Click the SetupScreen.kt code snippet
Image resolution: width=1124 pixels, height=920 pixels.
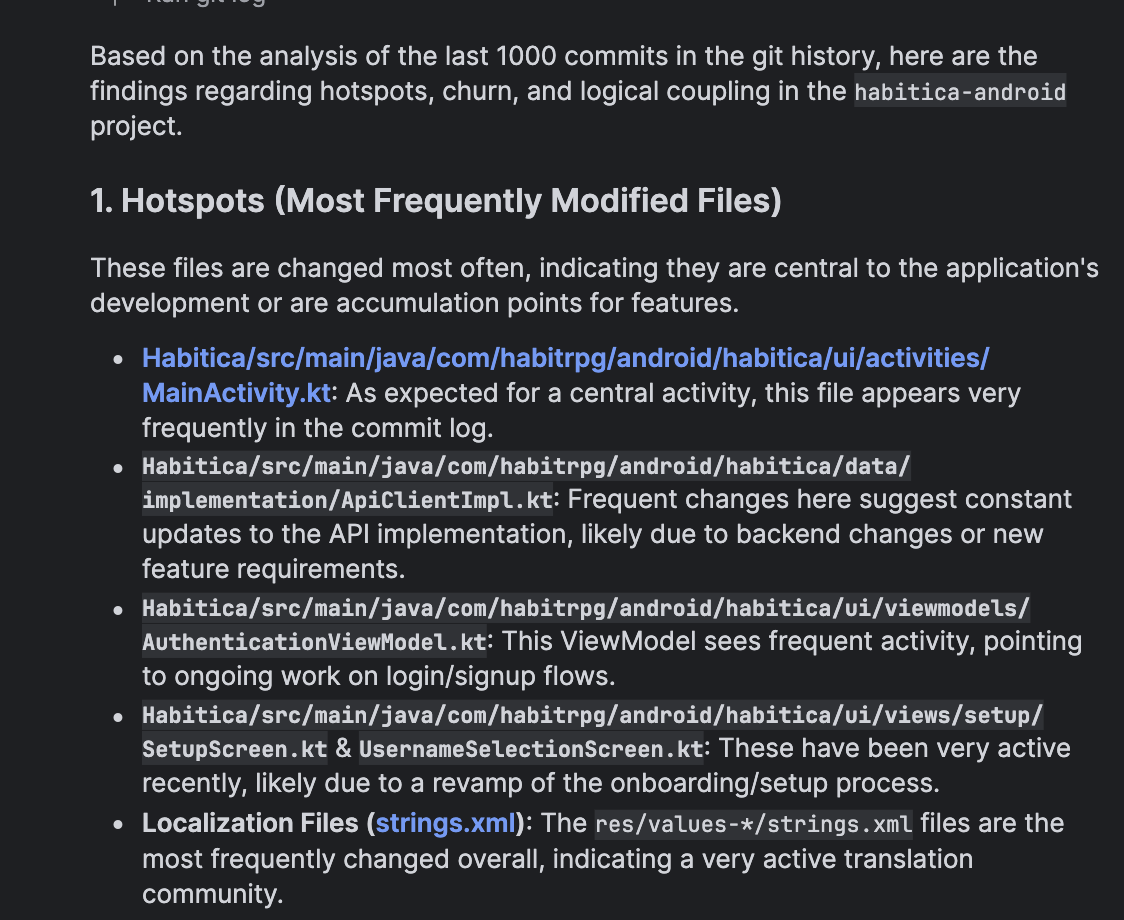pos(235,749)
